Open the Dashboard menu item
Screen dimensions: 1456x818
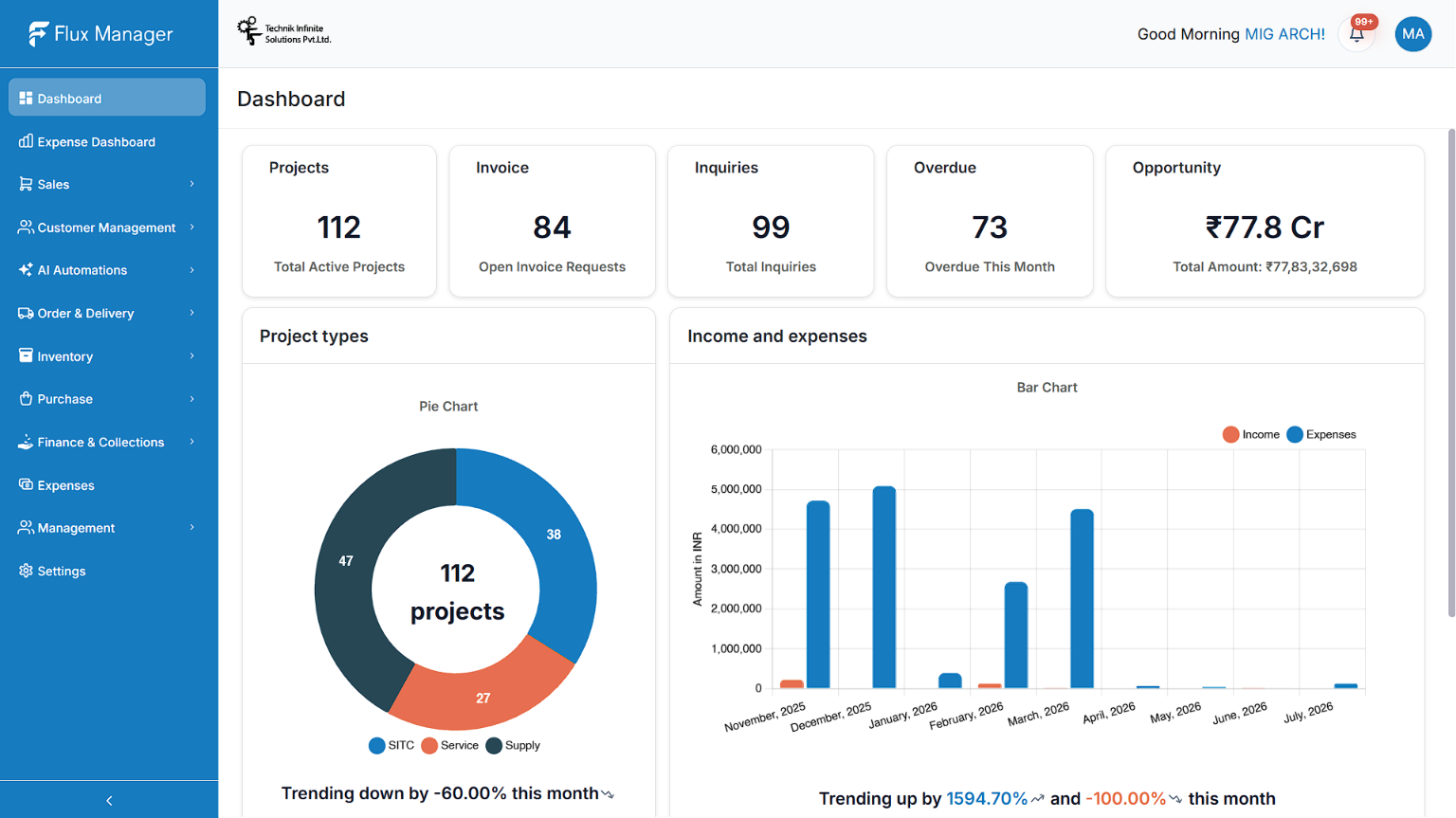pyautogui.click(x=107, y=98)
